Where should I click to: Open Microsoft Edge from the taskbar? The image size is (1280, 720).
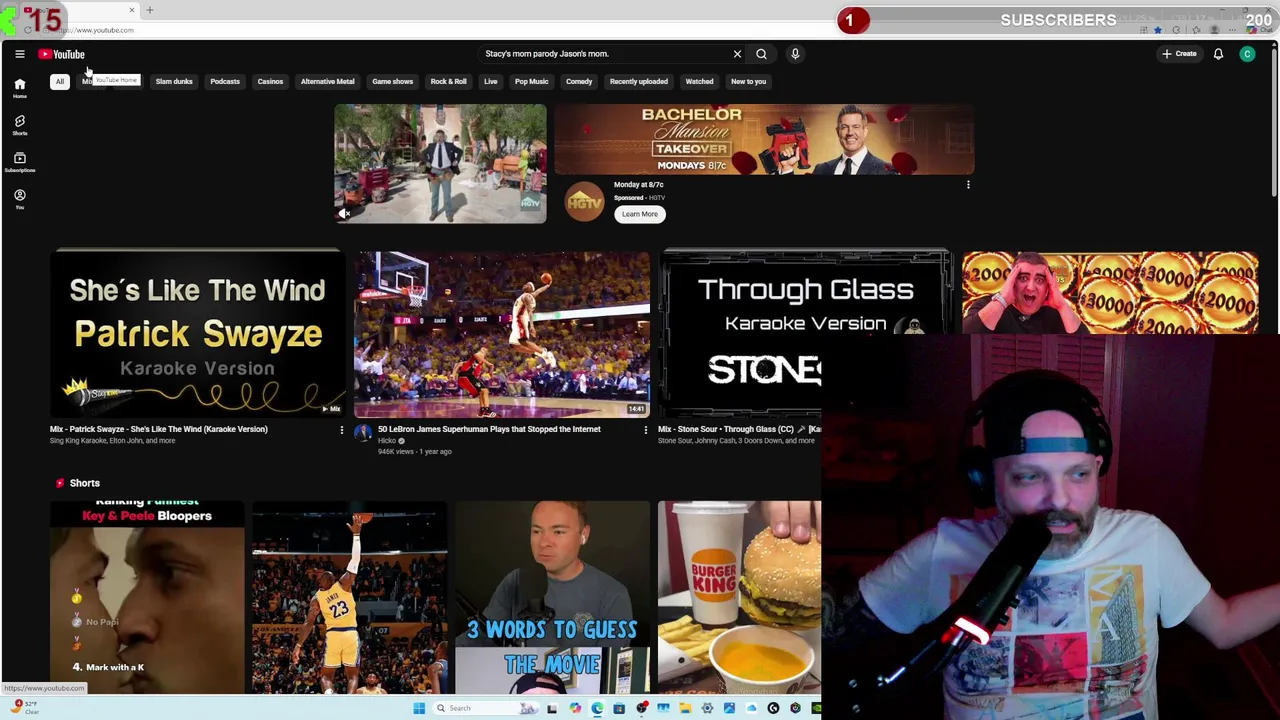tap(597, 708)
